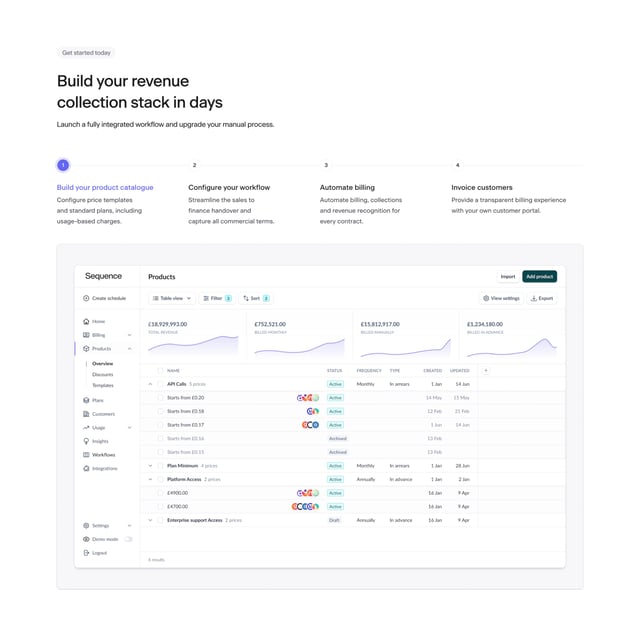Expand the Billing sidebar chevron
640x621 pixels.
point(129,335)
